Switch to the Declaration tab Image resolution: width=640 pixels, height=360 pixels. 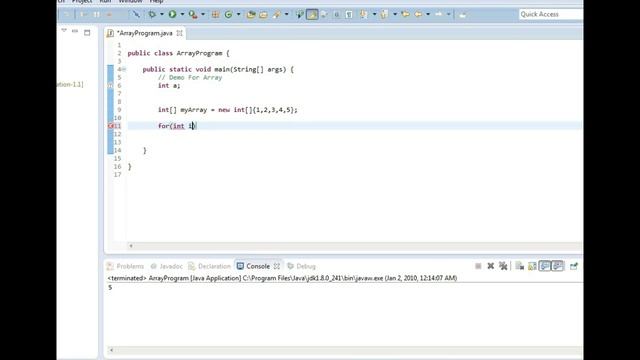(x=209, y=266)
